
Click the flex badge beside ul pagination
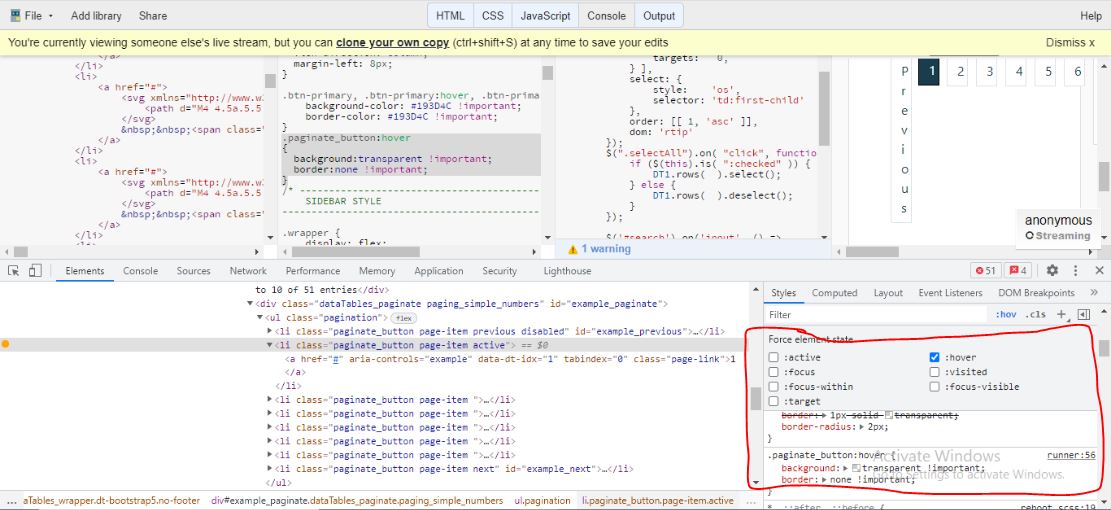pyautogui.click(x=404, y=318)
